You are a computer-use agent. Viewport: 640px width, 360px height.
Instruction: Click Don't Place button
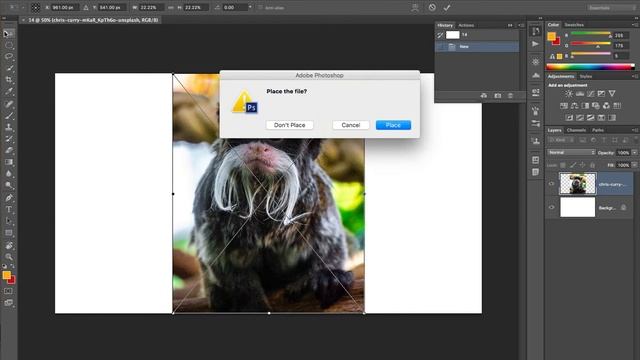289,125
